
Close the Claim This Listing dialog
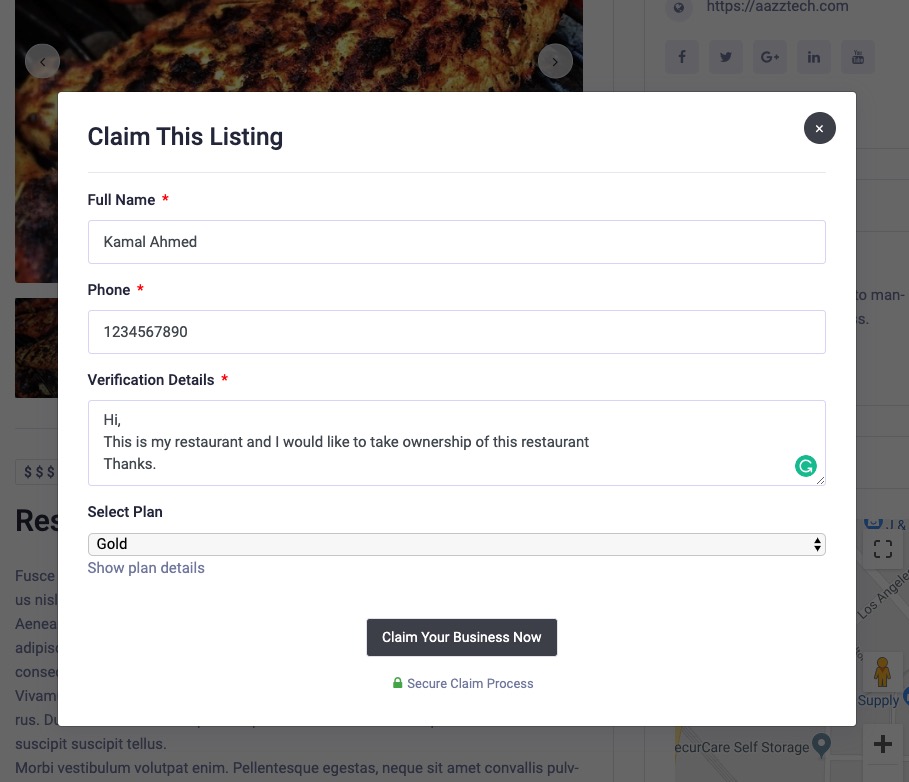click(x=819, y=128)
